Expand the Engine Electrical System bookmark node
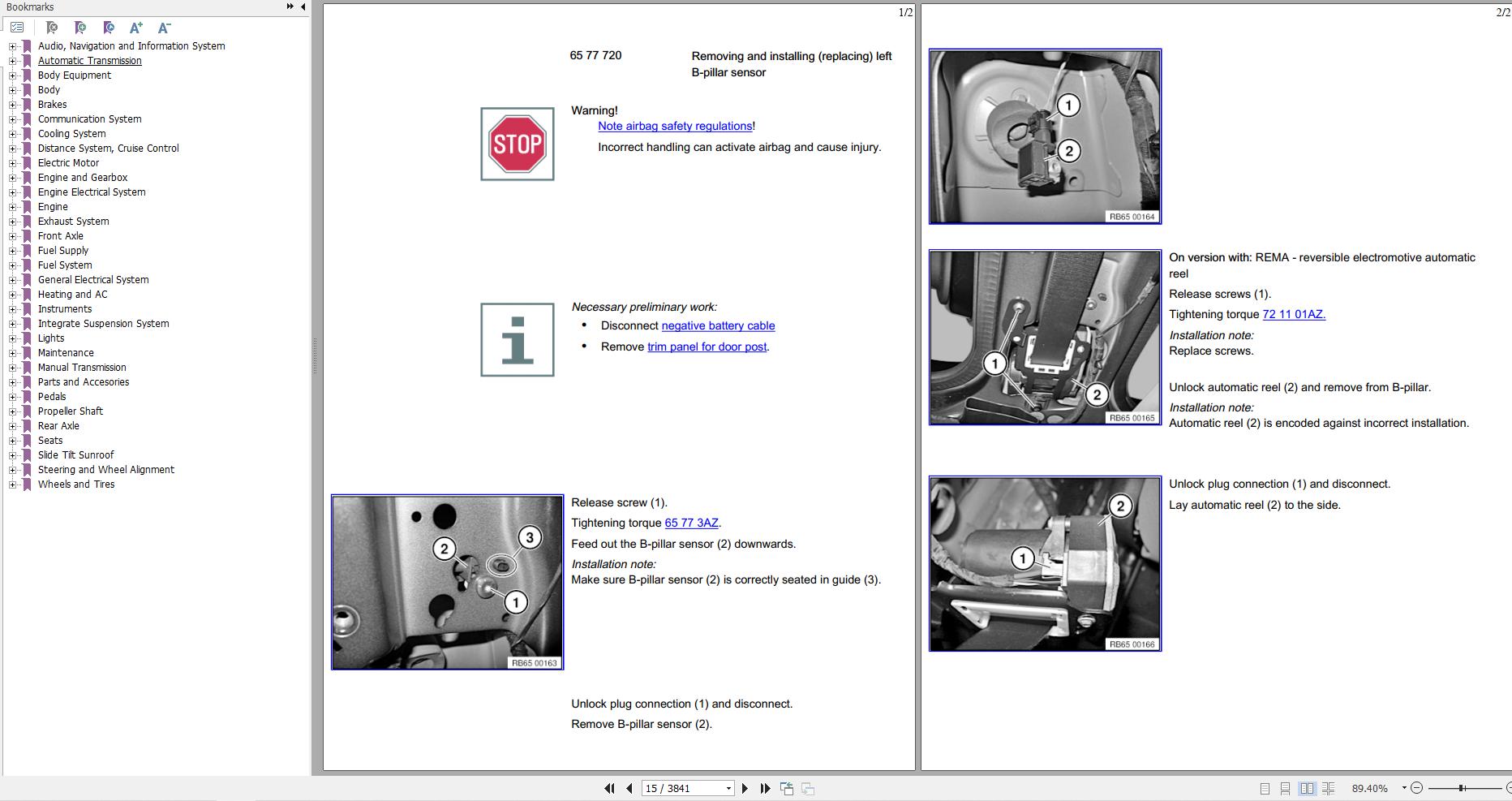 click(x=12, y=192)
